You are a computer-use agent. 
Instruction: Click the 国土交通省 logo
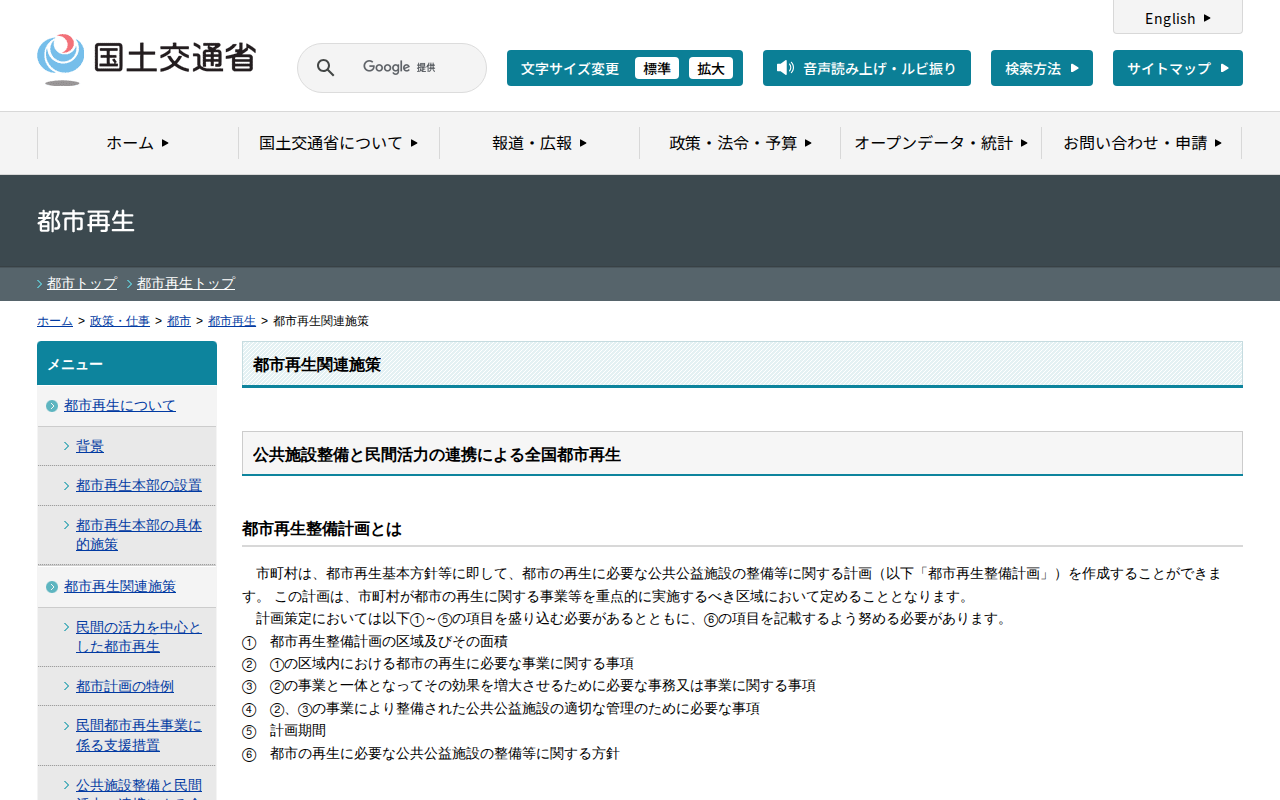146,59
